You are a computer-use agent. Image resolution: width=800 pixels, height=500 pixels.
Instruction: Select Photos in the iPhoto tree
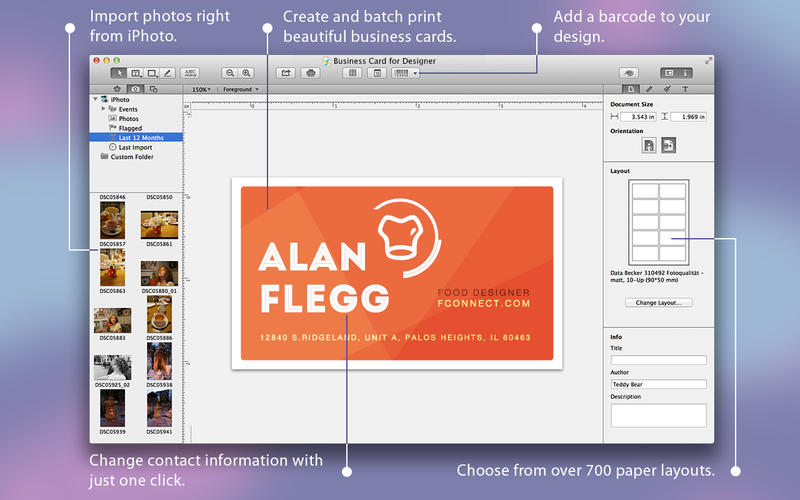(129, 118)
